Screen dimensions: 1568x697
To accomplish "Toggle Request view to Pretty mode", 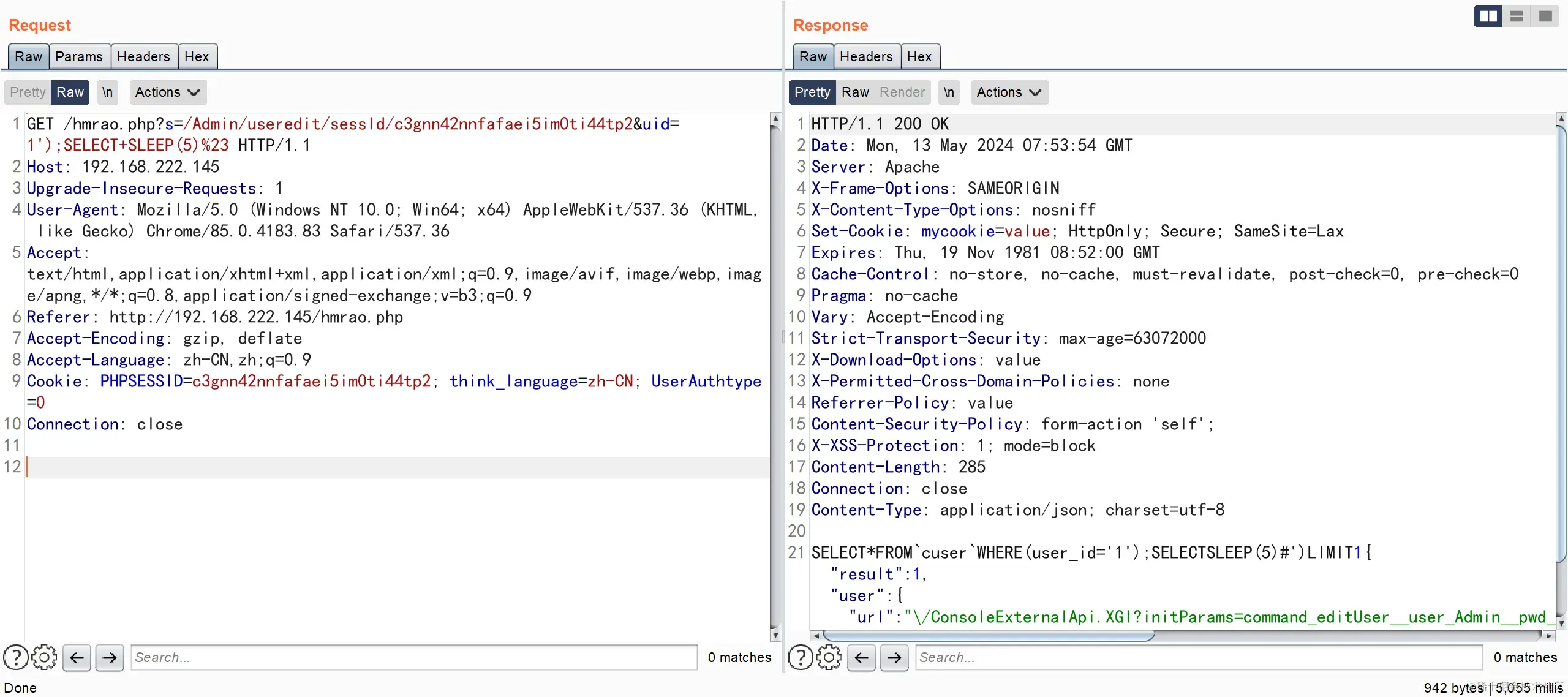I will 28,92.
